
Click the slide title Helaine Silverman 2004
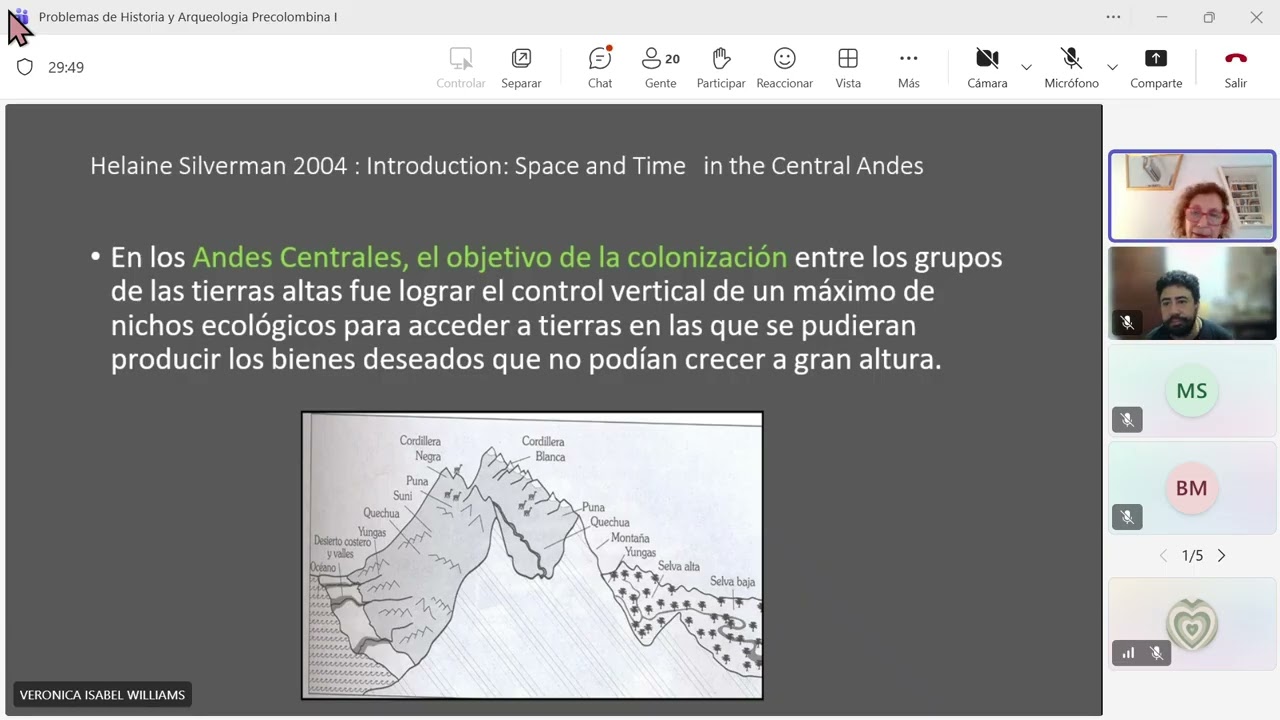[507, 166]
